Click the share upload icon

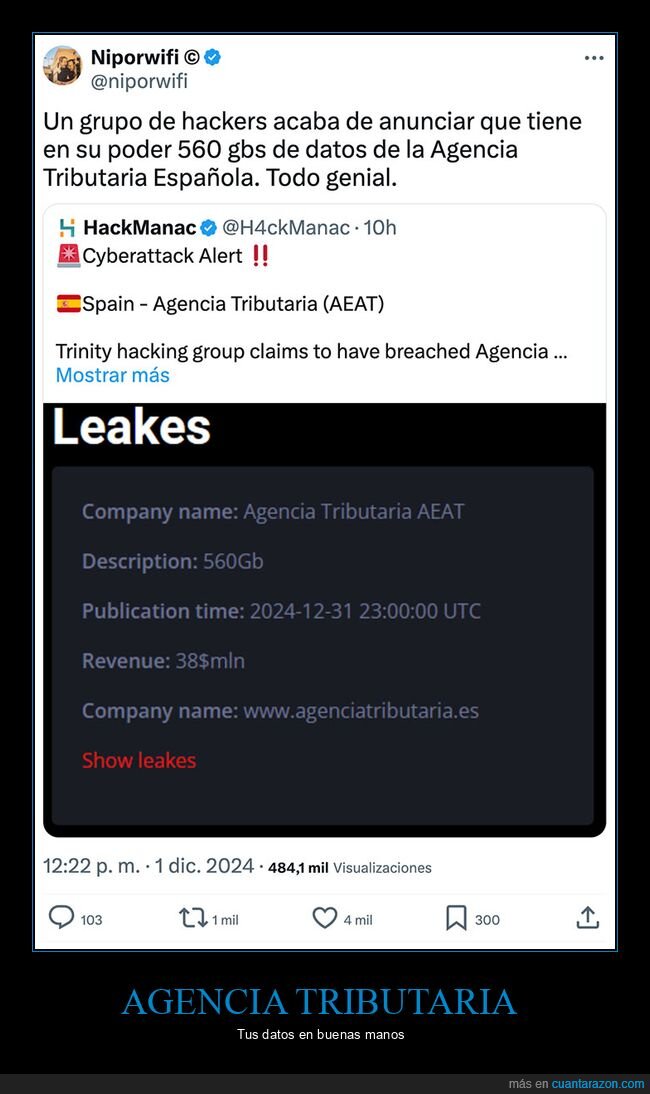pos(587,917)
